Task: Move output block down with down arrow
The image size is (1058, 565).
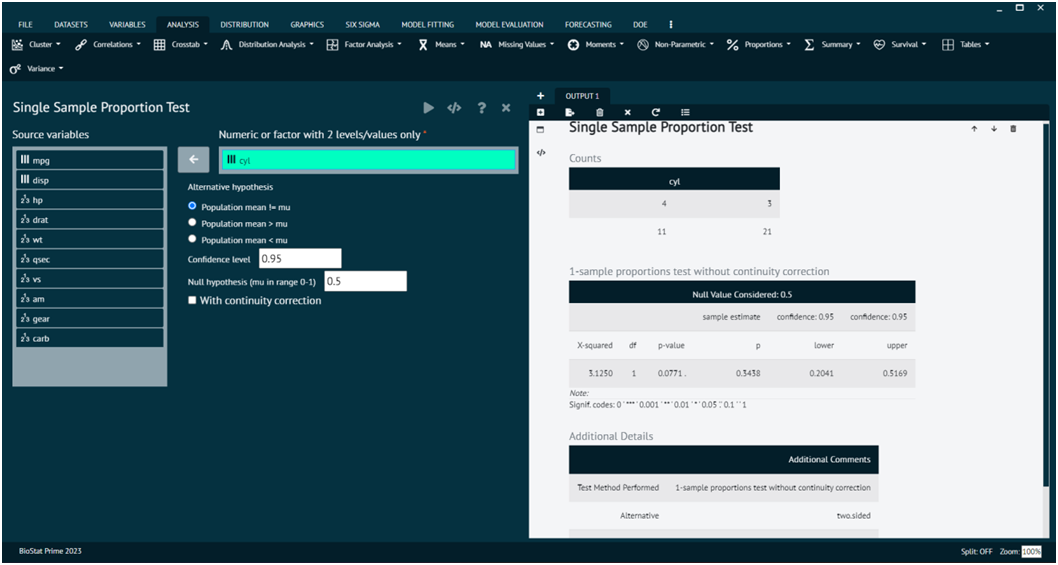Action: [994, 129]
